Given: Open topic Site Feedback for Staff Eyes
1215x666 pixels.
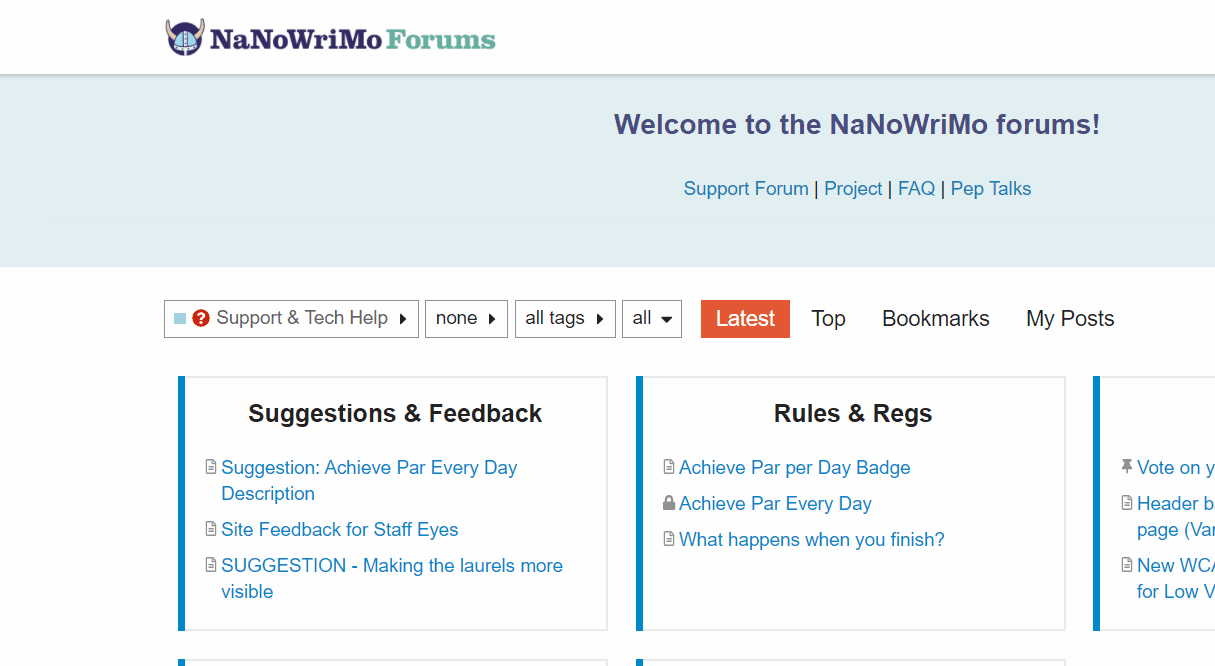Looking at the screenshot, I should [x=340, y=530].
